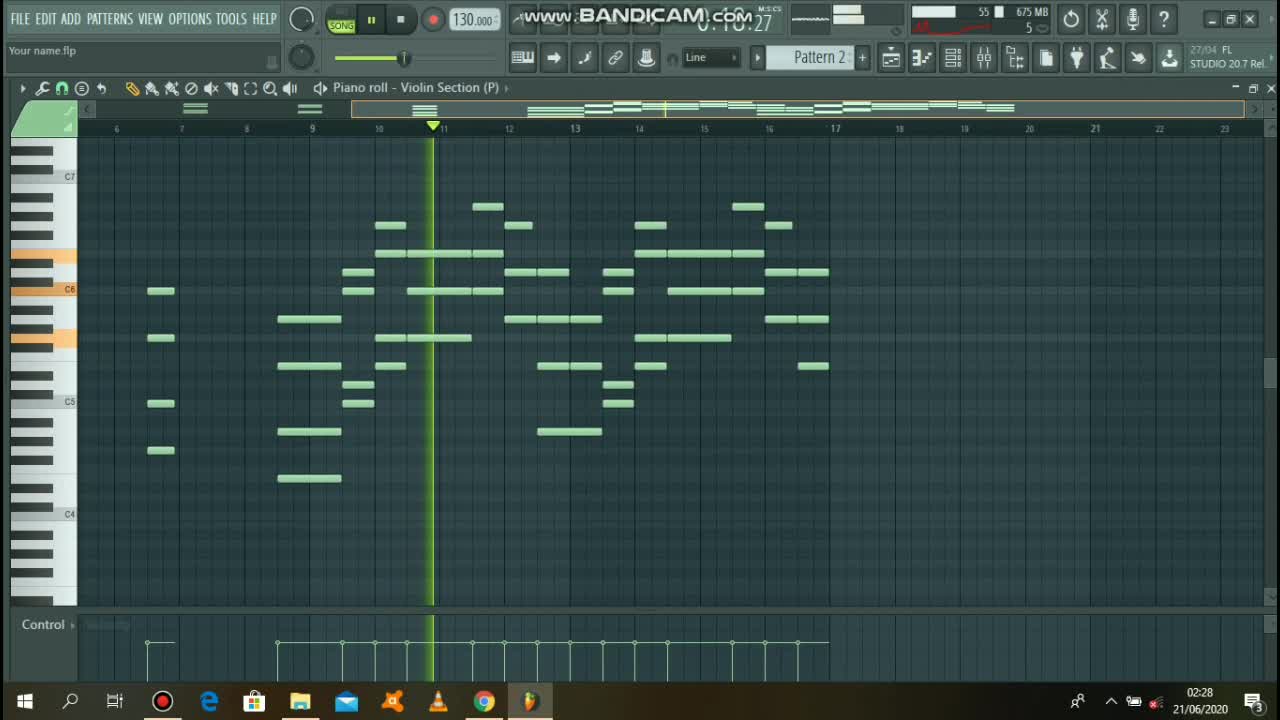This screenshot has width=1280, height=720.
Task: Click the main pitch knob
Action: pyautogui.click(x=301, y=58)
